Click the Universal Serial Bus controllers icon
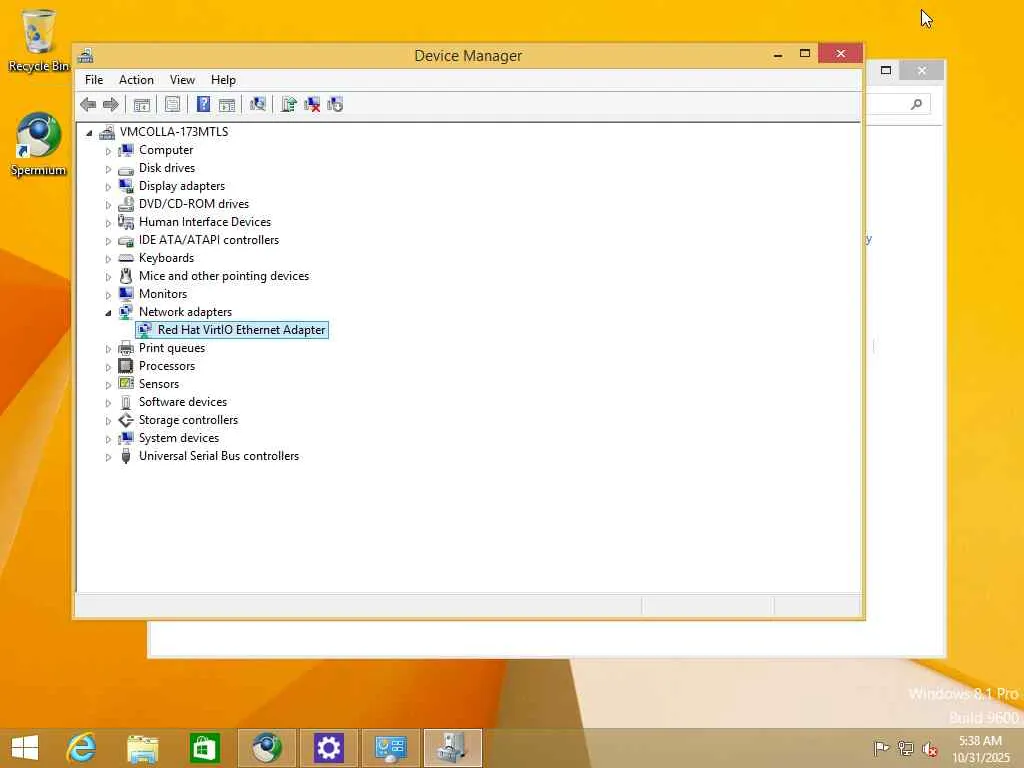The height and width of the screenshot is (768, 1024). point(126,456)
